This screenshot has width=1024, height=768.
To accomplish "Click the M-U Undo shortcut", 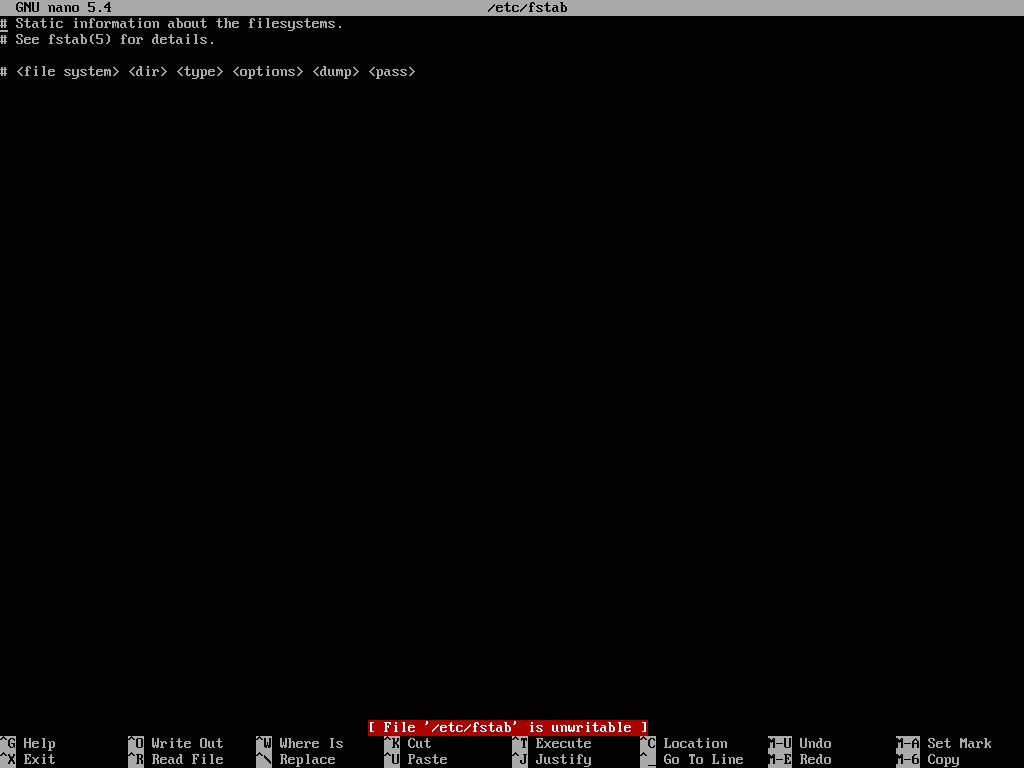I will click(x=800, y=743).
